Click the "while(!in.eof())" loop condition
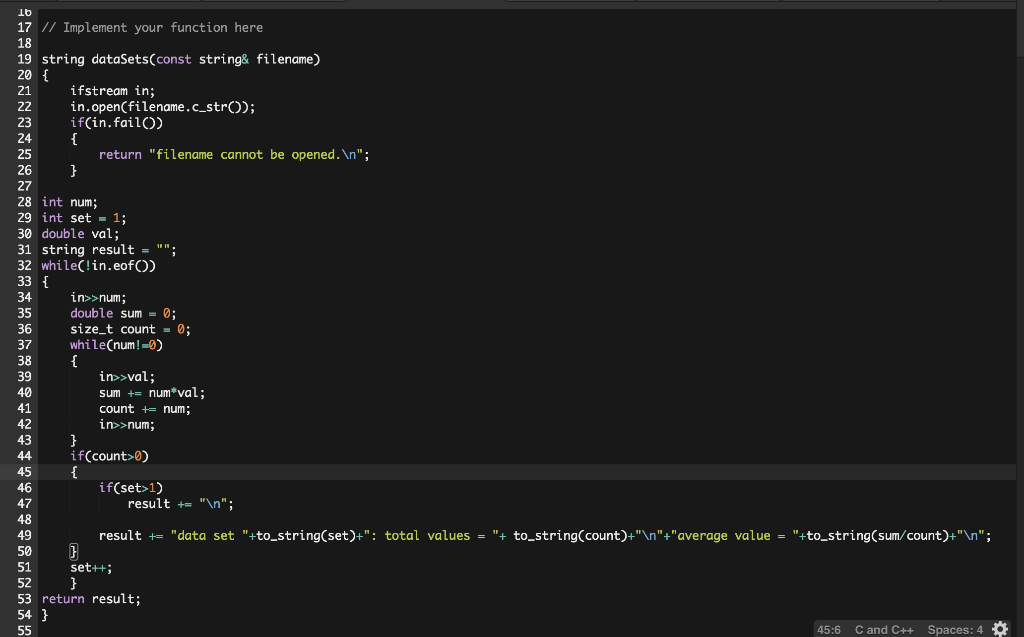This screenshot has height=637, width=1024. pyautogui.click(x=98, y=265)
